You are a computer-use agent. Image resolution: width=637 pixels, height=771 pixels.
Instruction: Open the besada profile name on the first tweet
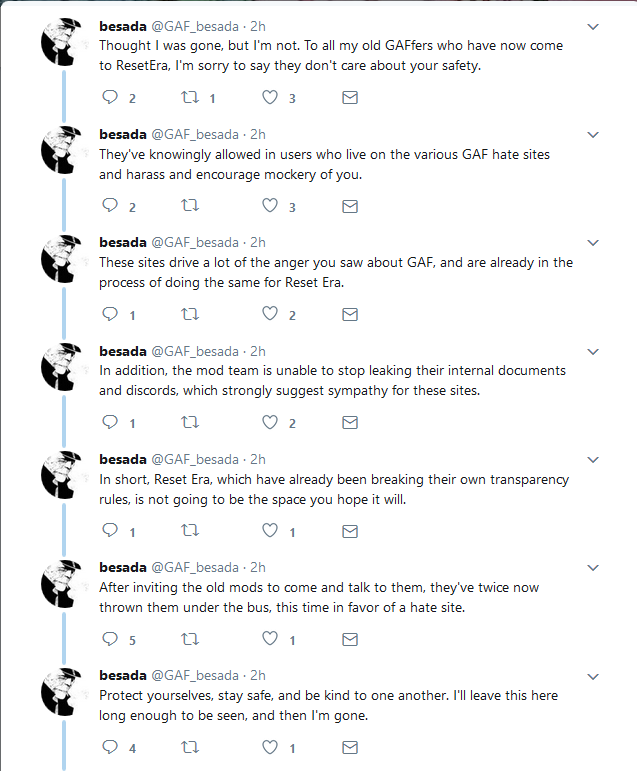tap(123, 26)
